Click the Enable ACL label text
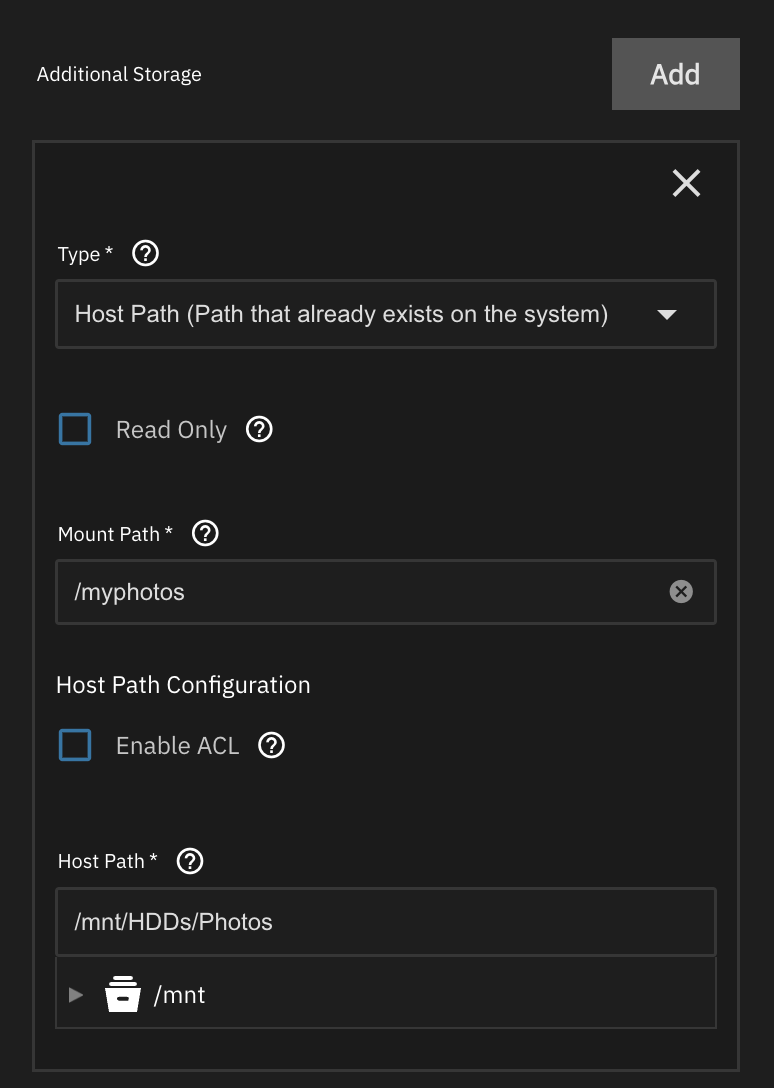Screen dimensions: 774x1088 tap(177, 746)
